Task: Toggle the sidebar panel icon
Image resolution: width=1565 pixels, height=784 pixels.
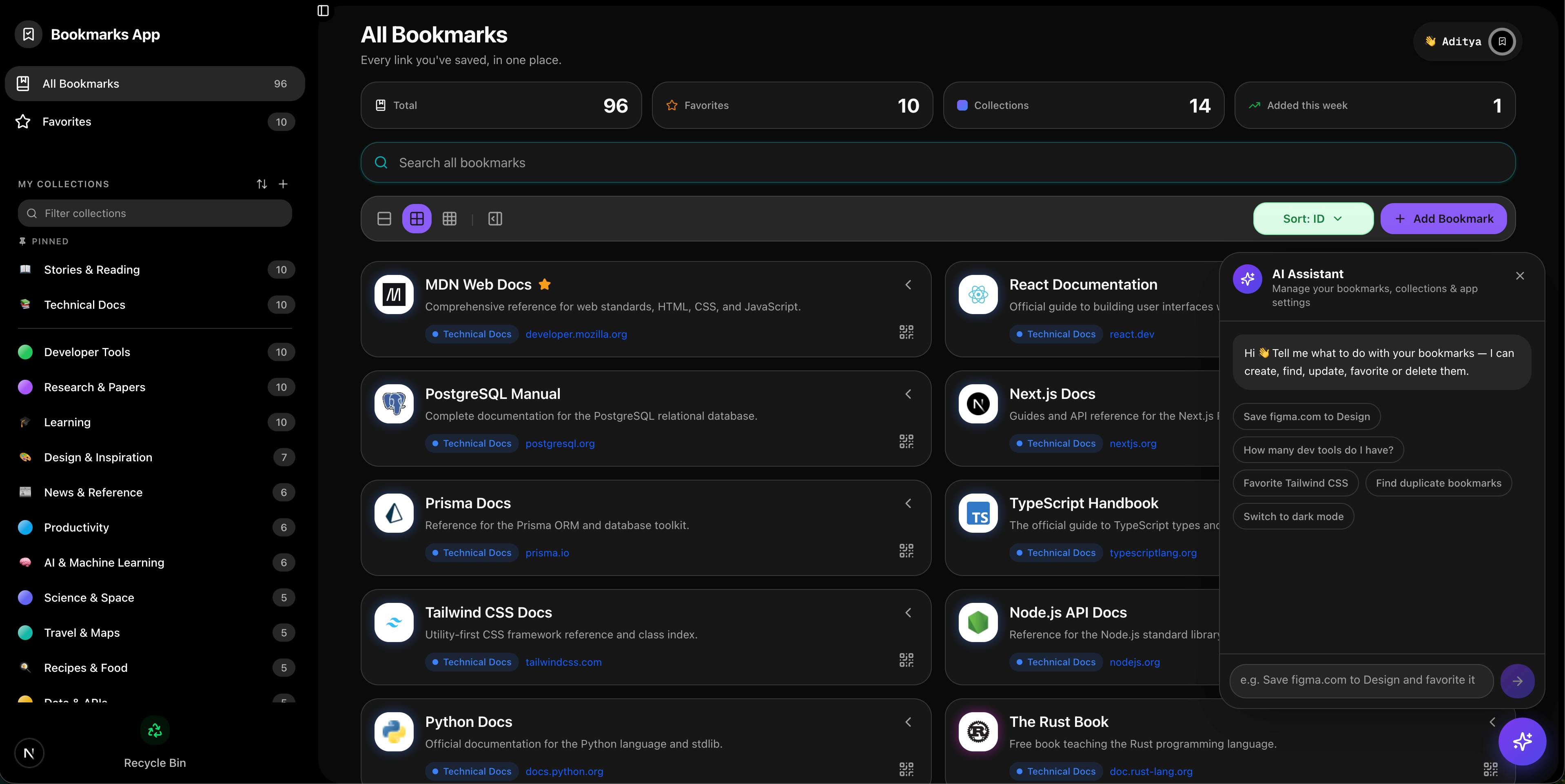Action: pyautogui.click(x=323, y=10)
